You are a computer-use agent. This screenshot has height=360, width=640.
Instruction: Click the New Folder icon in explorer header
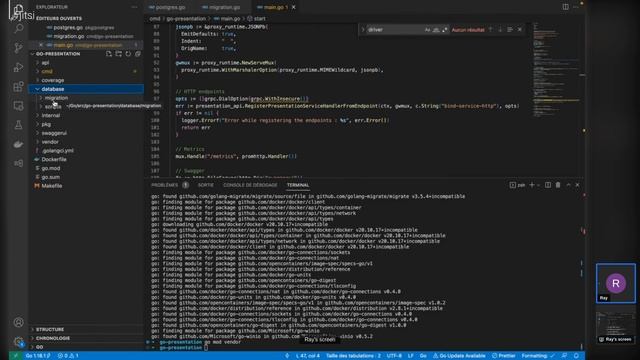click(x=118, y=54)
